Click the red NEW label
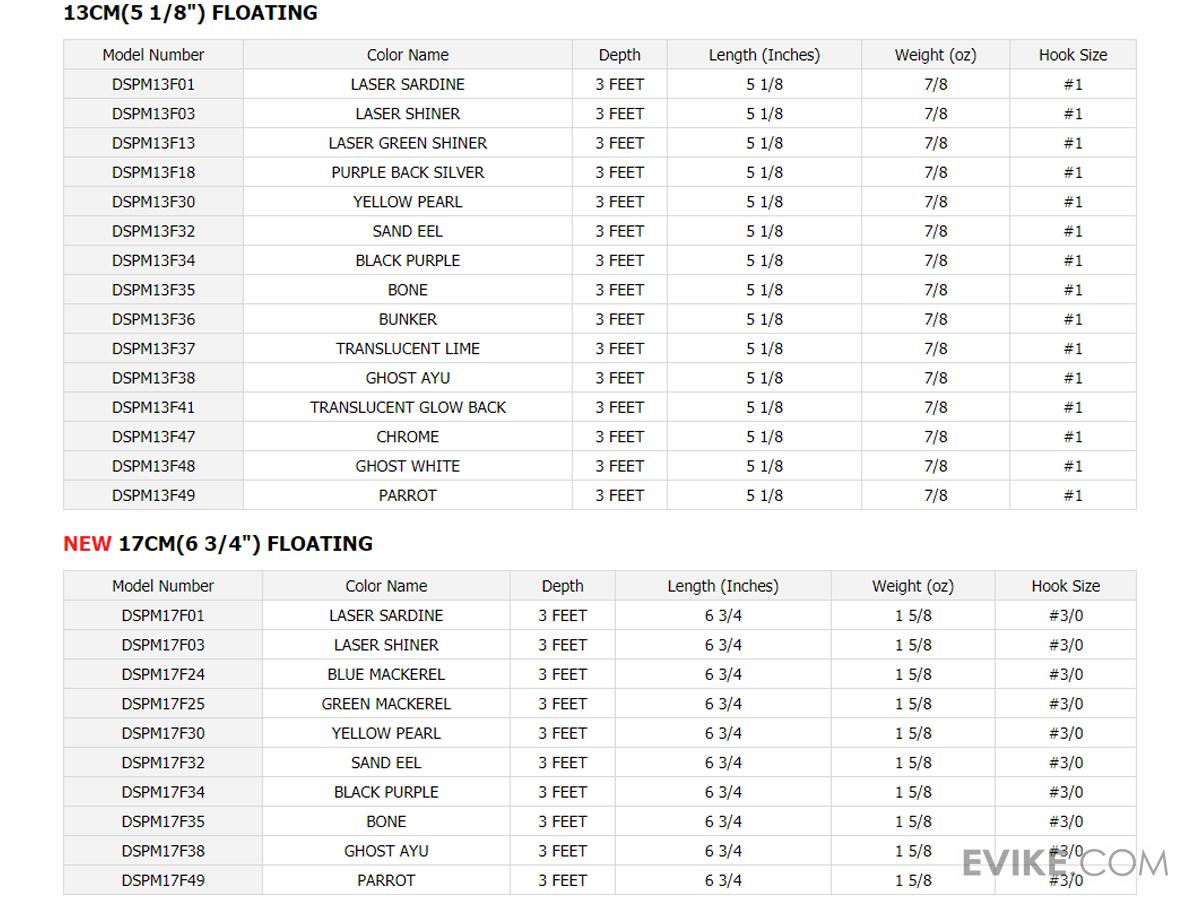Viewport: 1200px width, 900px height. (x=87, y=544)
